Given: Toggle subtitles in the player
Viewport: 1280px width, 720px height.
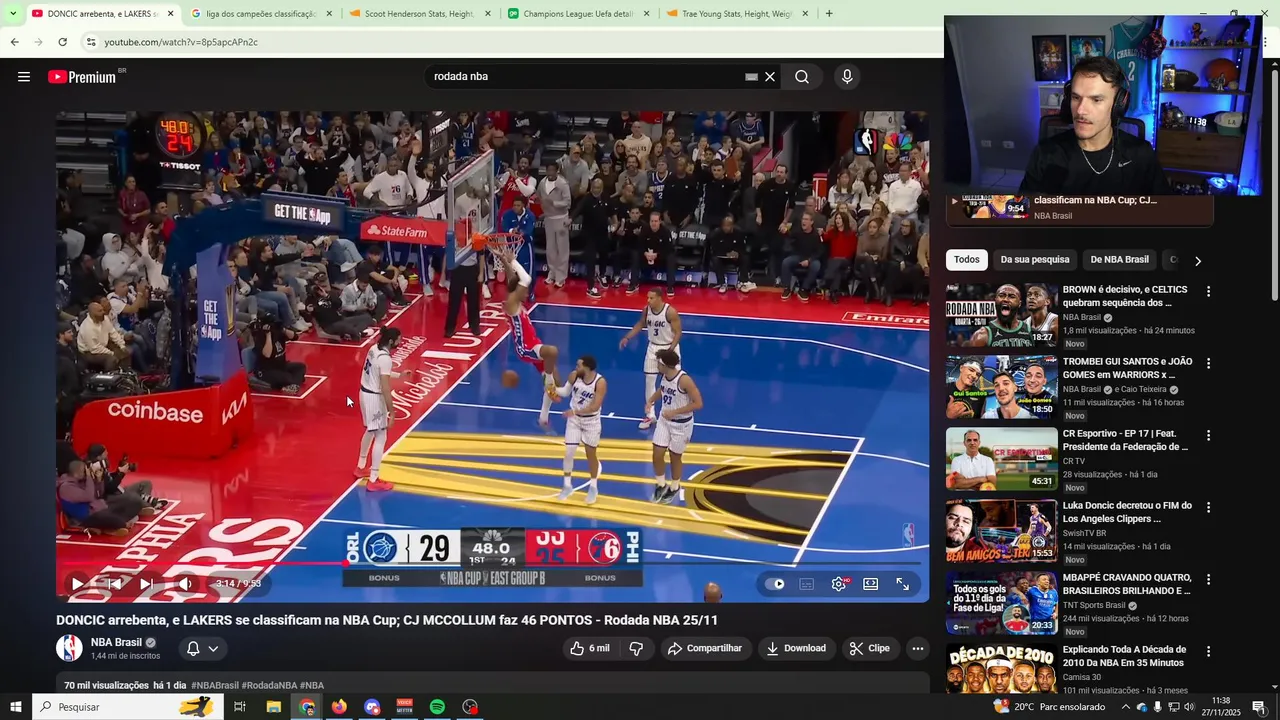Looking at the screenshot, I should (x=807, y=584).
